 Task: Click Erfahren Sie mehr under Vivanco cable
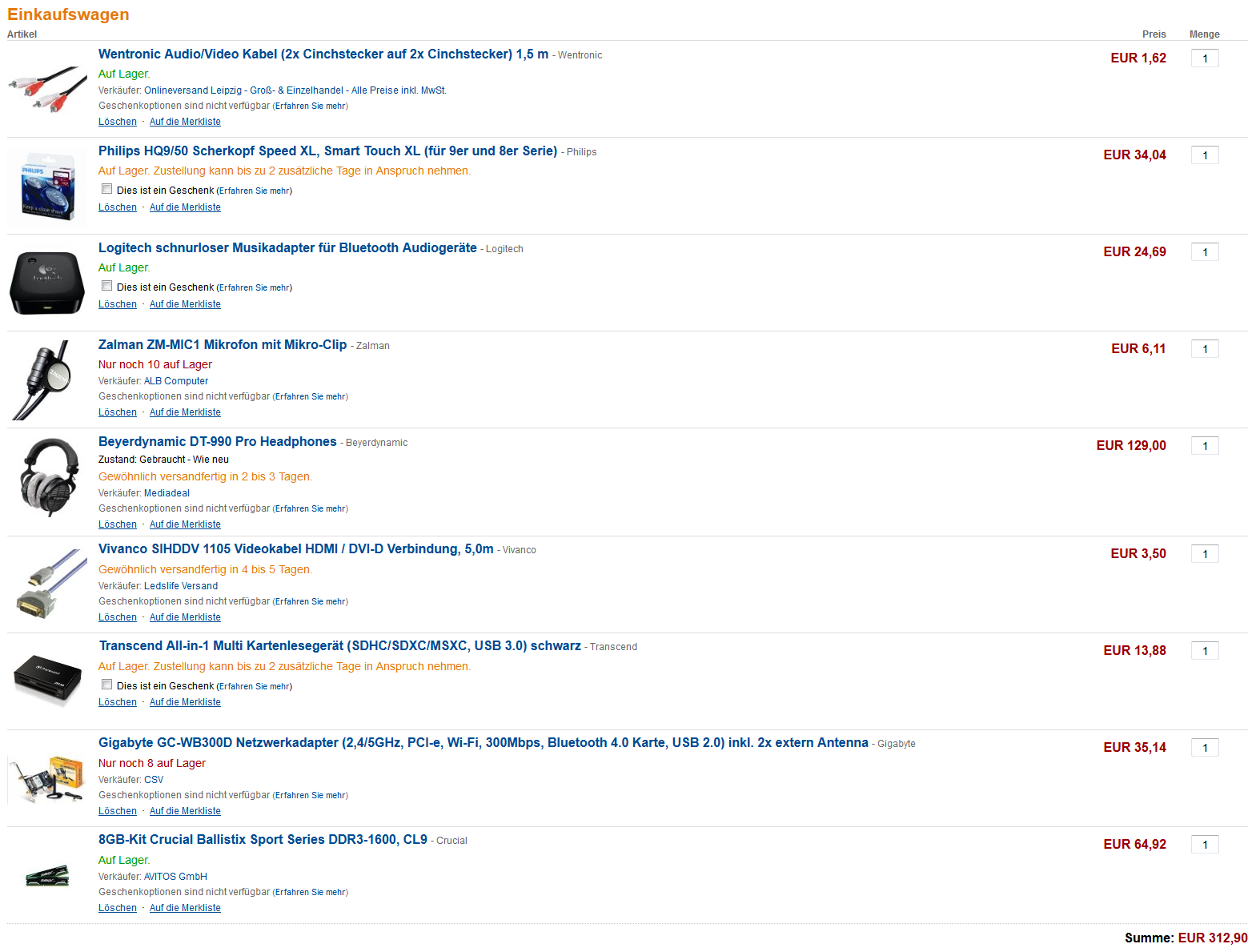click(x=311, y=601)
